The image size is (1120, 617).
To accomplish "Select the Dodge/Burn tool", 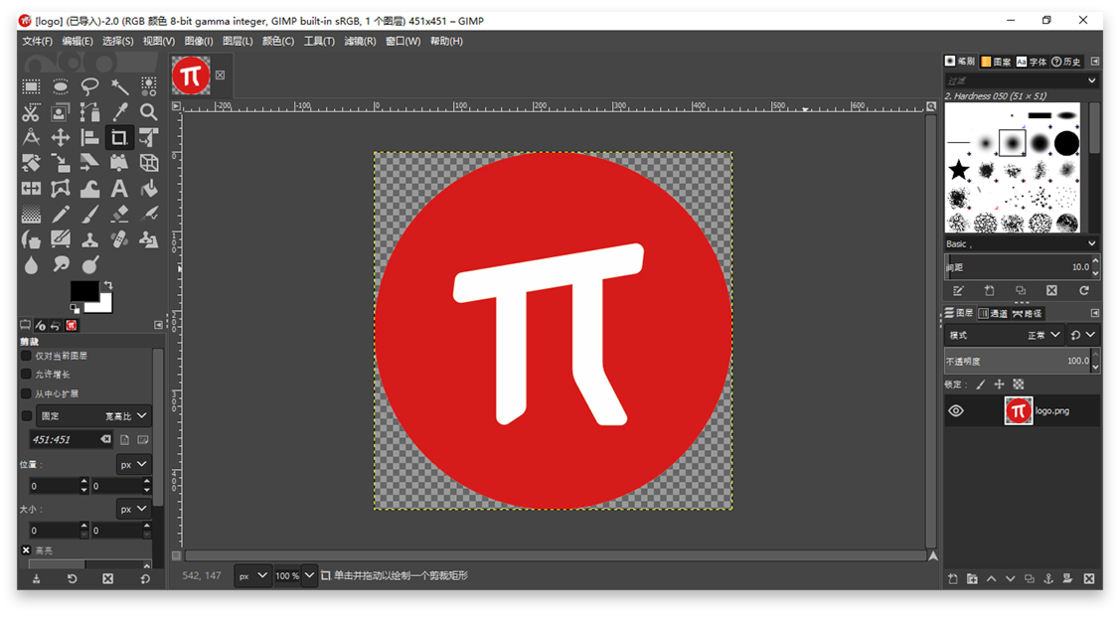I will [x=90, y=264].
